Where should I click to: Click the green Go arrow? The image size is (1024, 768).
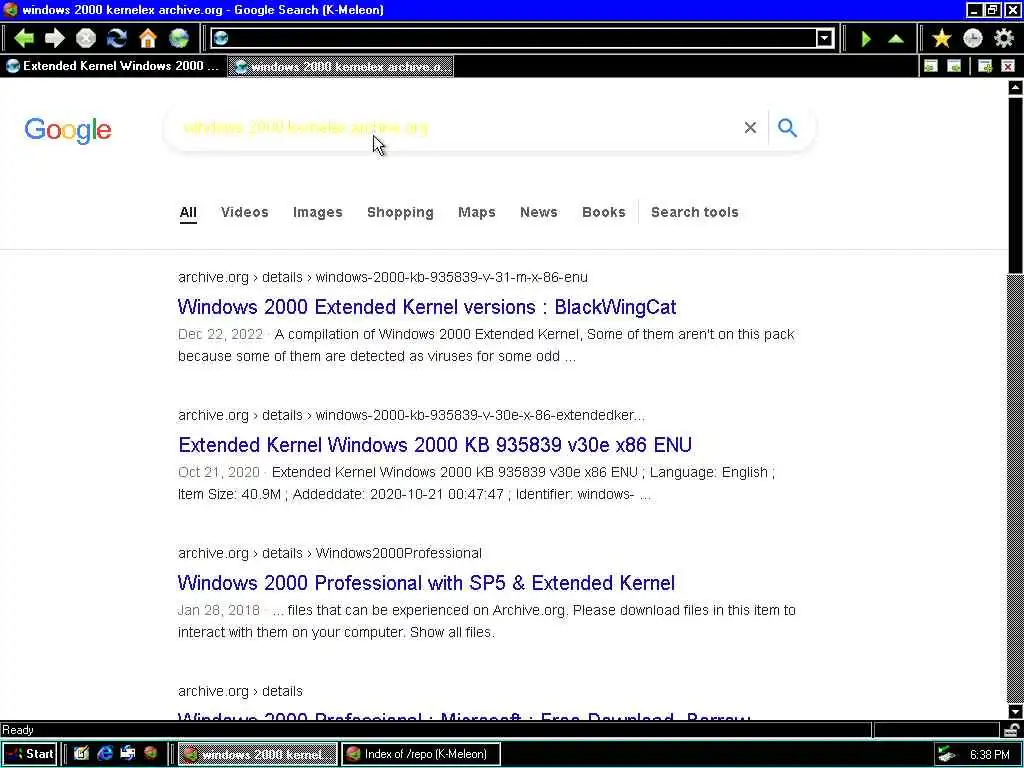(x=866, y=39)
